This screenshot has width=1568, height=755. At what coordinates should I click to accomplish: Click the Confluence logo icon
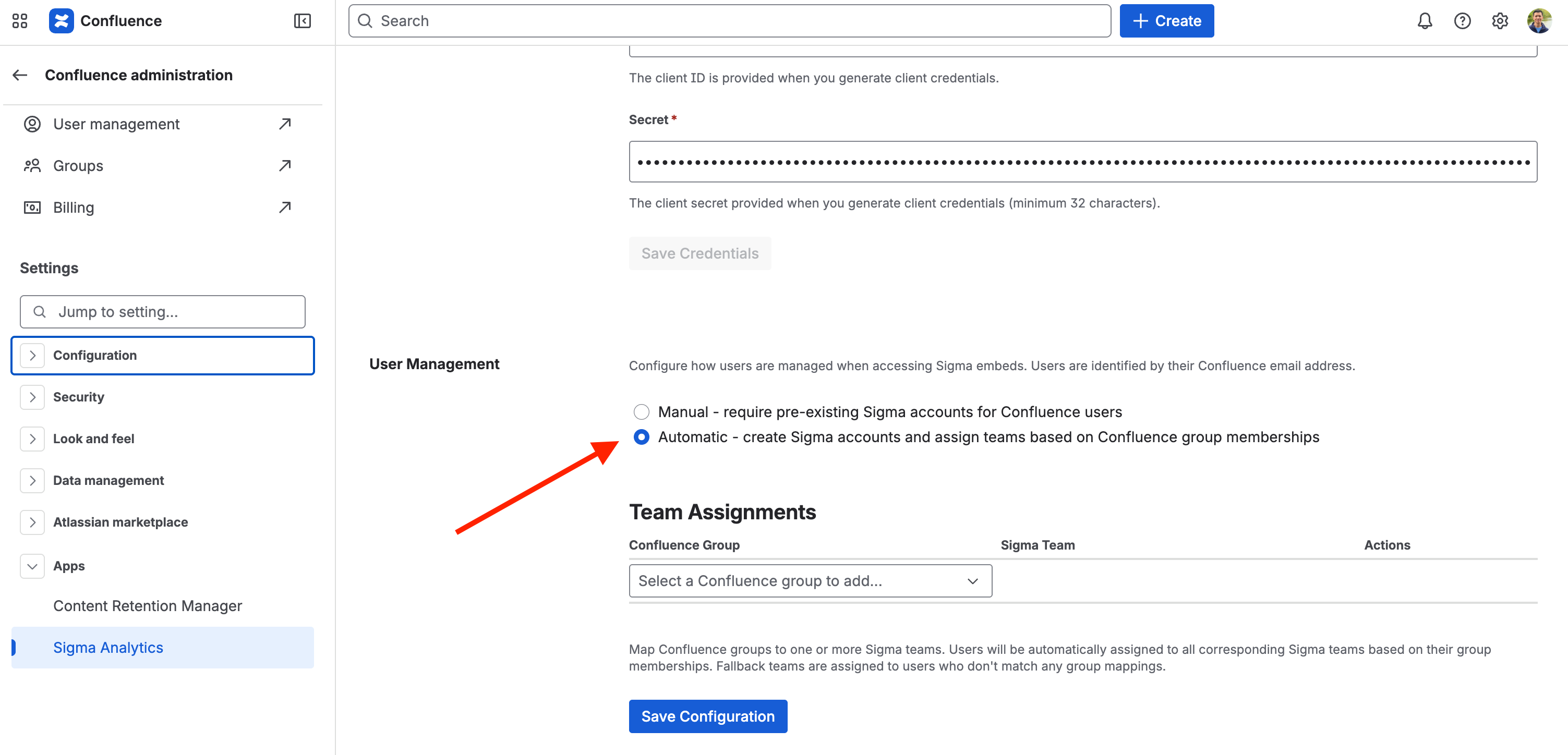[x=61, y=21]
